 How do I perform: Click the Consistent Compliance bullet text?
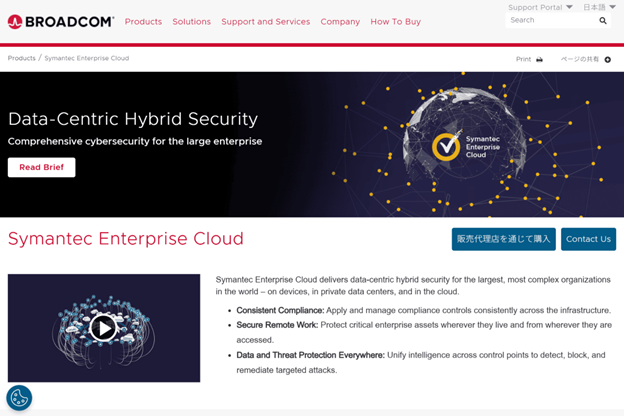click(423, 310)
